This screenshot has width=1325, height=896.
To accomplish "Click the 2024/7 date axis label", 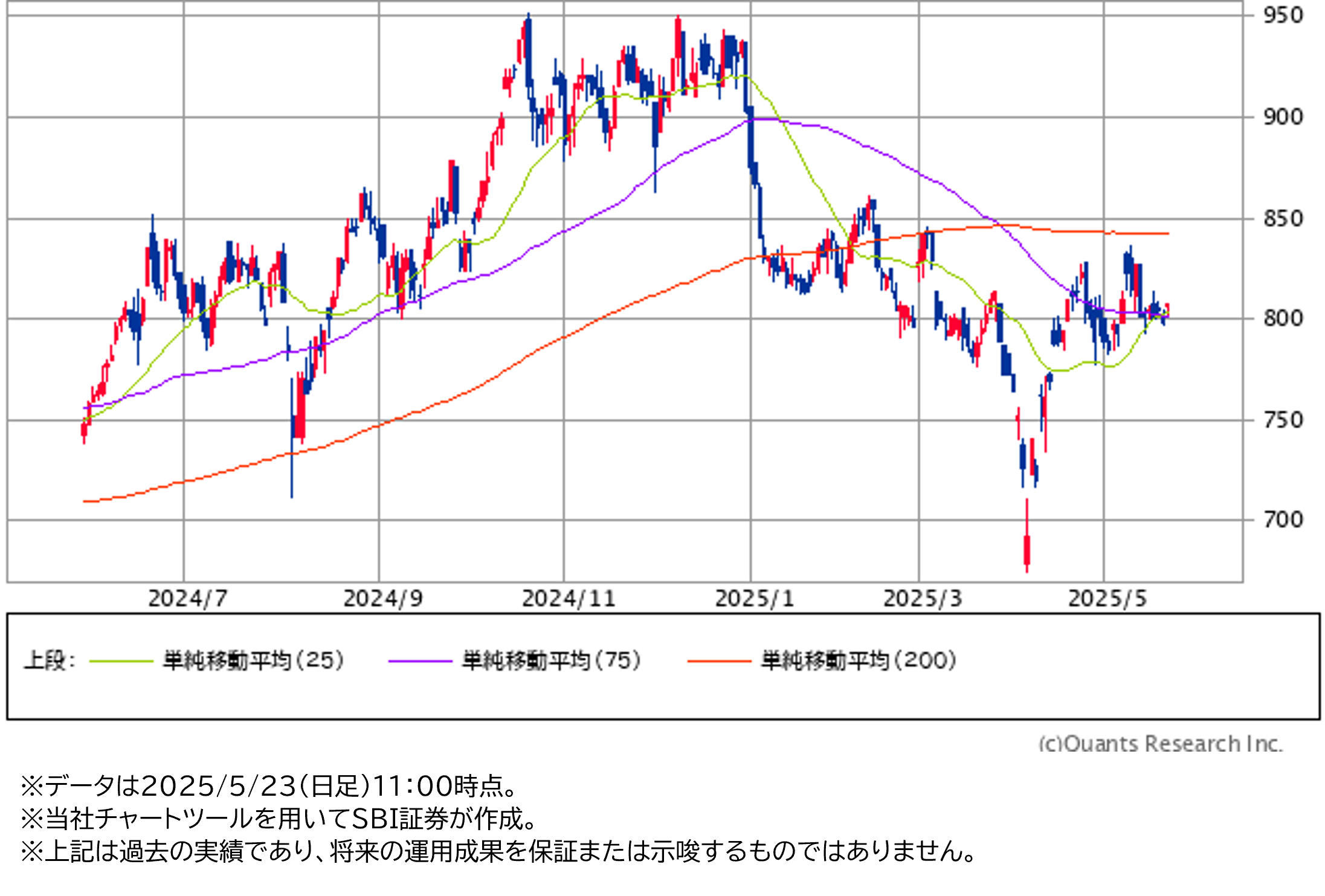I will click(x=188, y=599).
